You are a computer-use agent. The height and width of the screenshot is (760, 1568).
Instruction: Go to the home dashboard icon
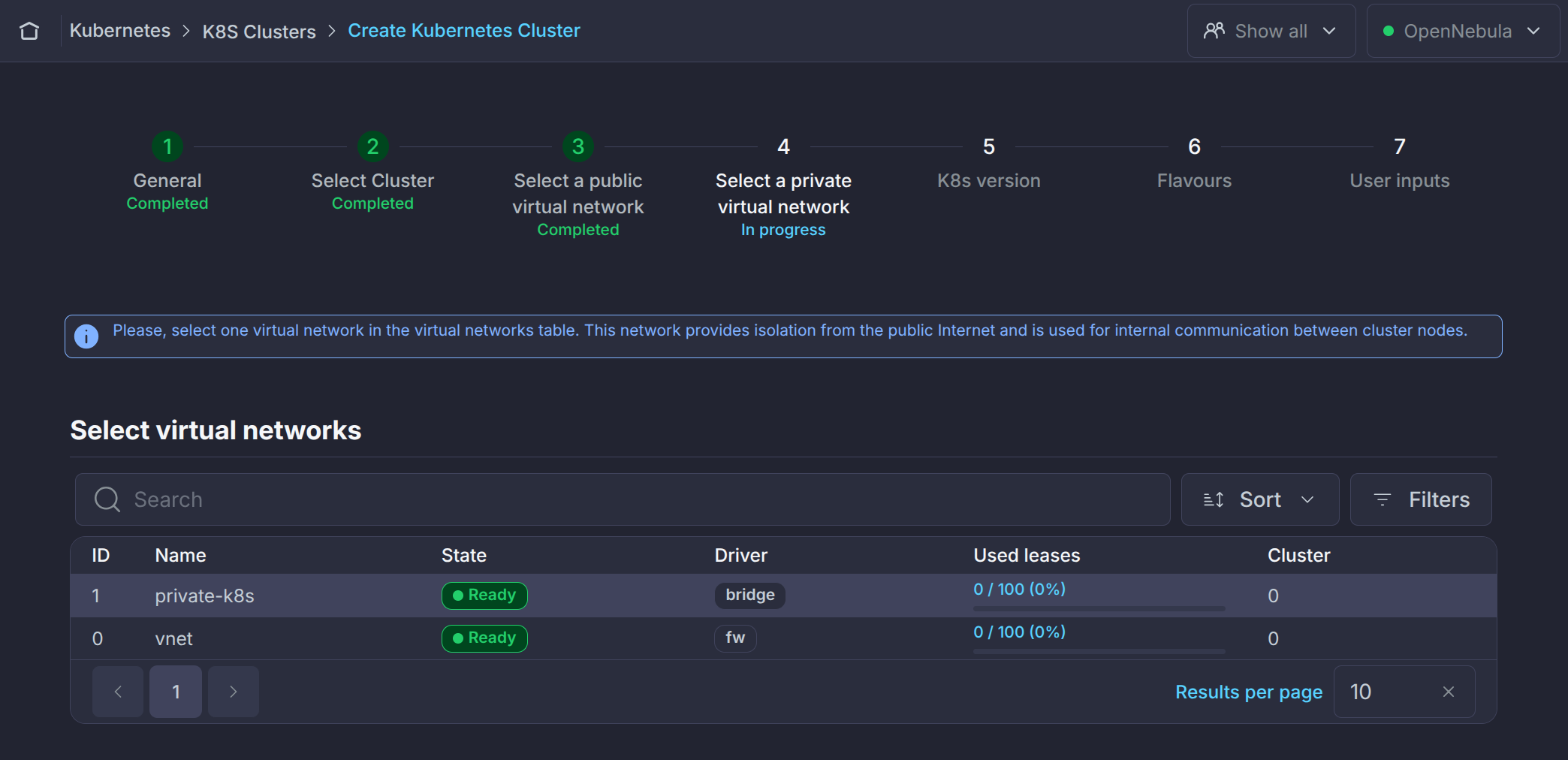(x=29, y=31)
